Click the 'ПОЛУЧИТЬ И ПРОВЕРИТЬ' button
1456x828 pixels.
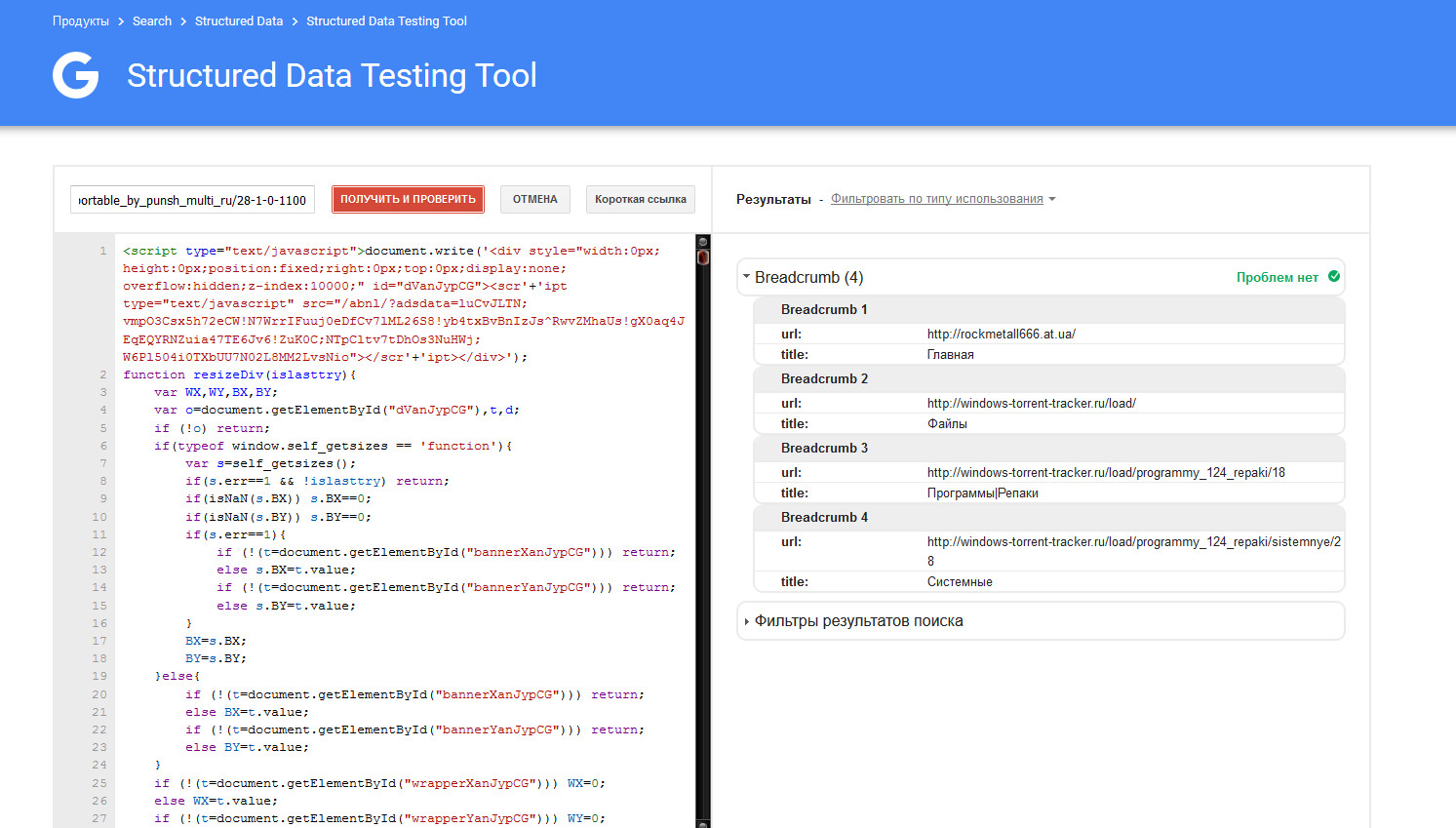(x=408, y=199)
